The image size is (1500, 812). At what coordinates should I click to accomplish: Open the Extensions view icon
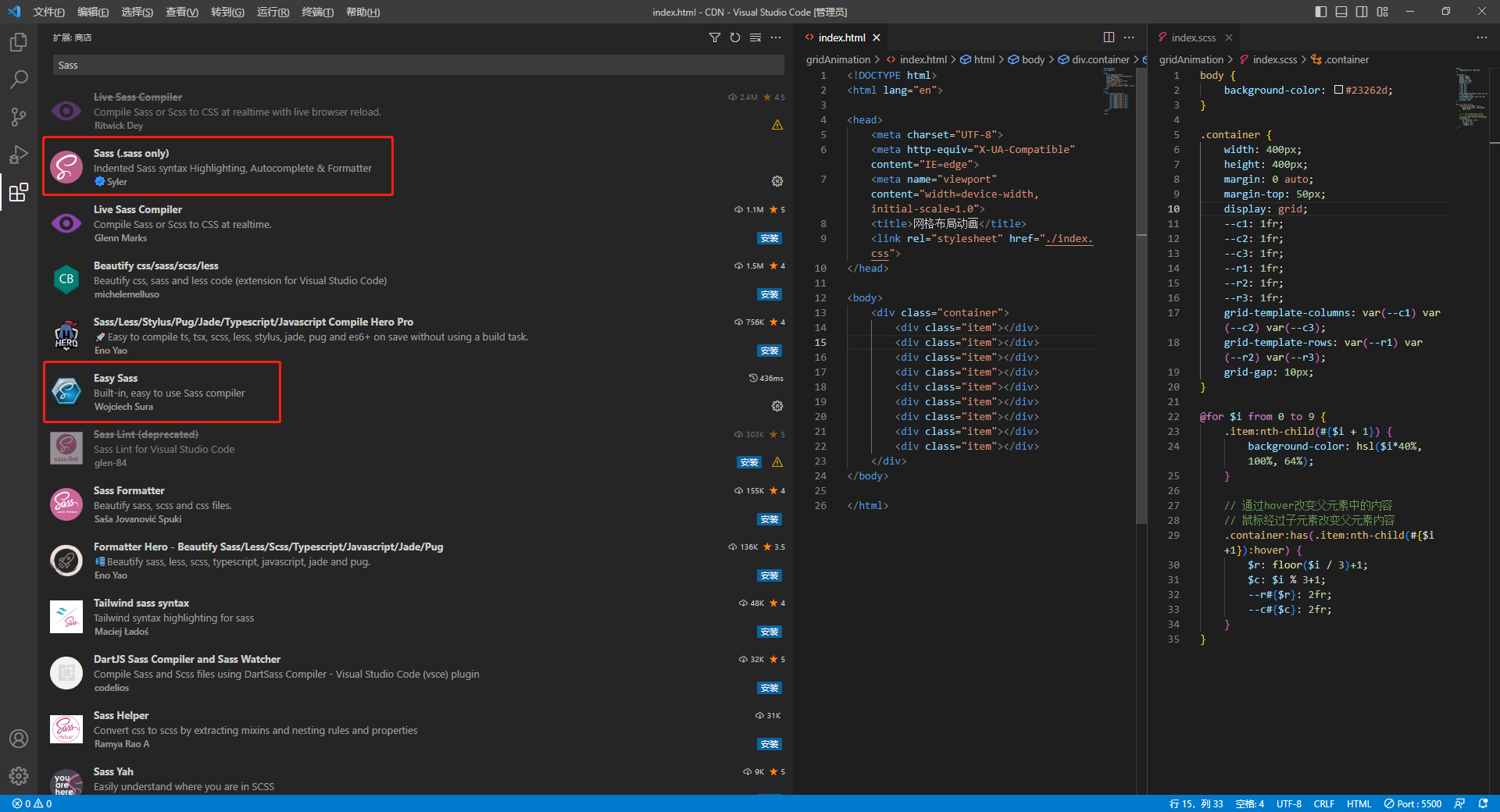click(x=19, y=192)
